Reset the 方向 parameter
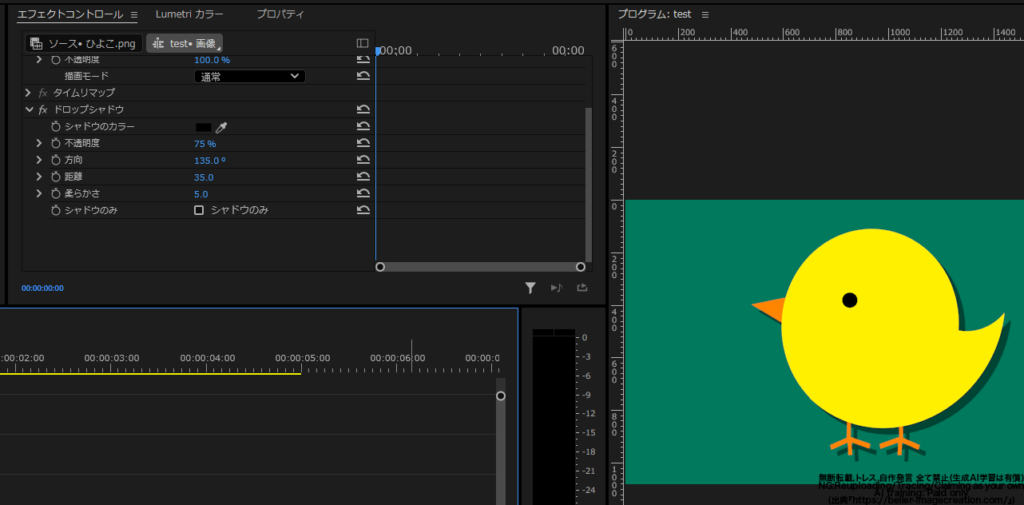The image size is (1024, 505). click(363, 160)
